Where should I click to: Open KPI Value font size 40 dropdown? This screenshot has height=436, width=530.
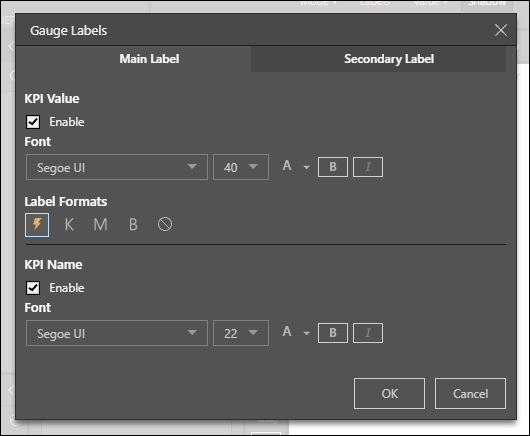[x=241, y=167]
